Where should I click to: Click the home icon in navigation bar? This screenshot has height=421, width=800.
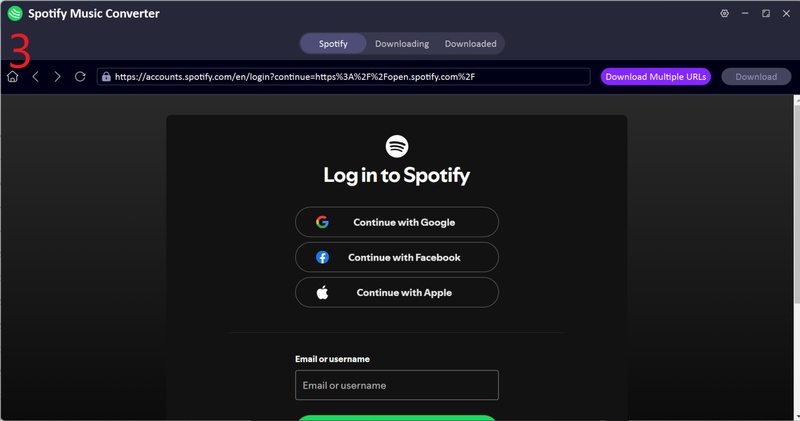point(12,77)
